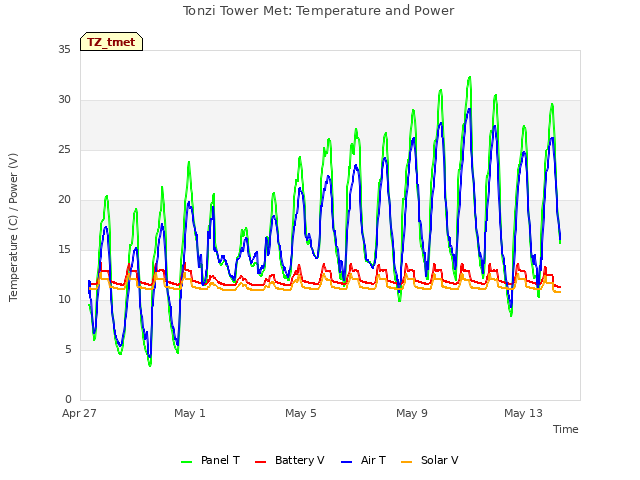Click the May 5 x-axis tick label
640x480 pixels.
(301, 413)
